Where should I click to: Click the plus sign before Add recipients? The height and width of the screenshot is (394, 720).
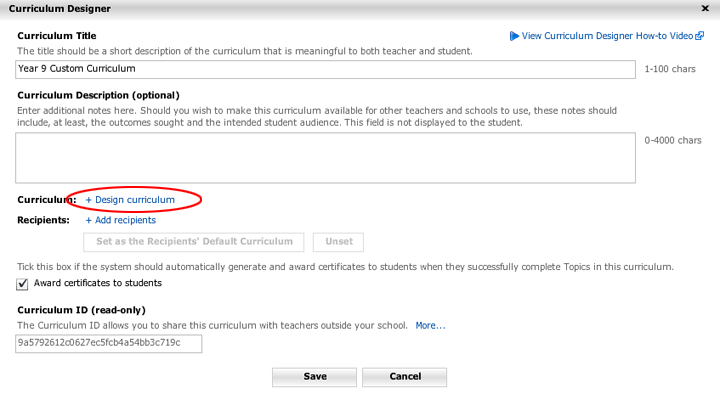89,220
